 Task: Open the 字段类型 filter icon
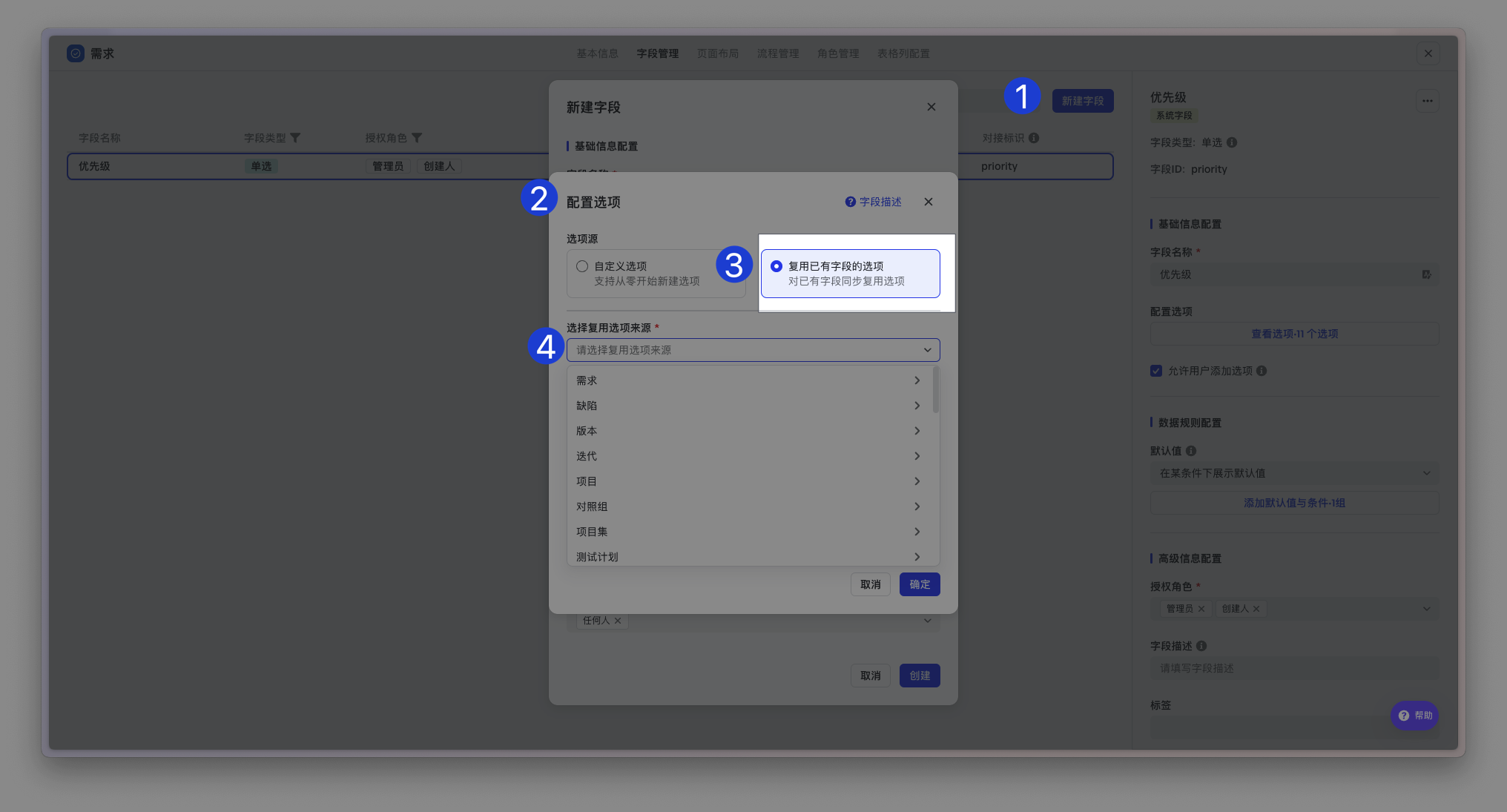(x=295, y=138)
